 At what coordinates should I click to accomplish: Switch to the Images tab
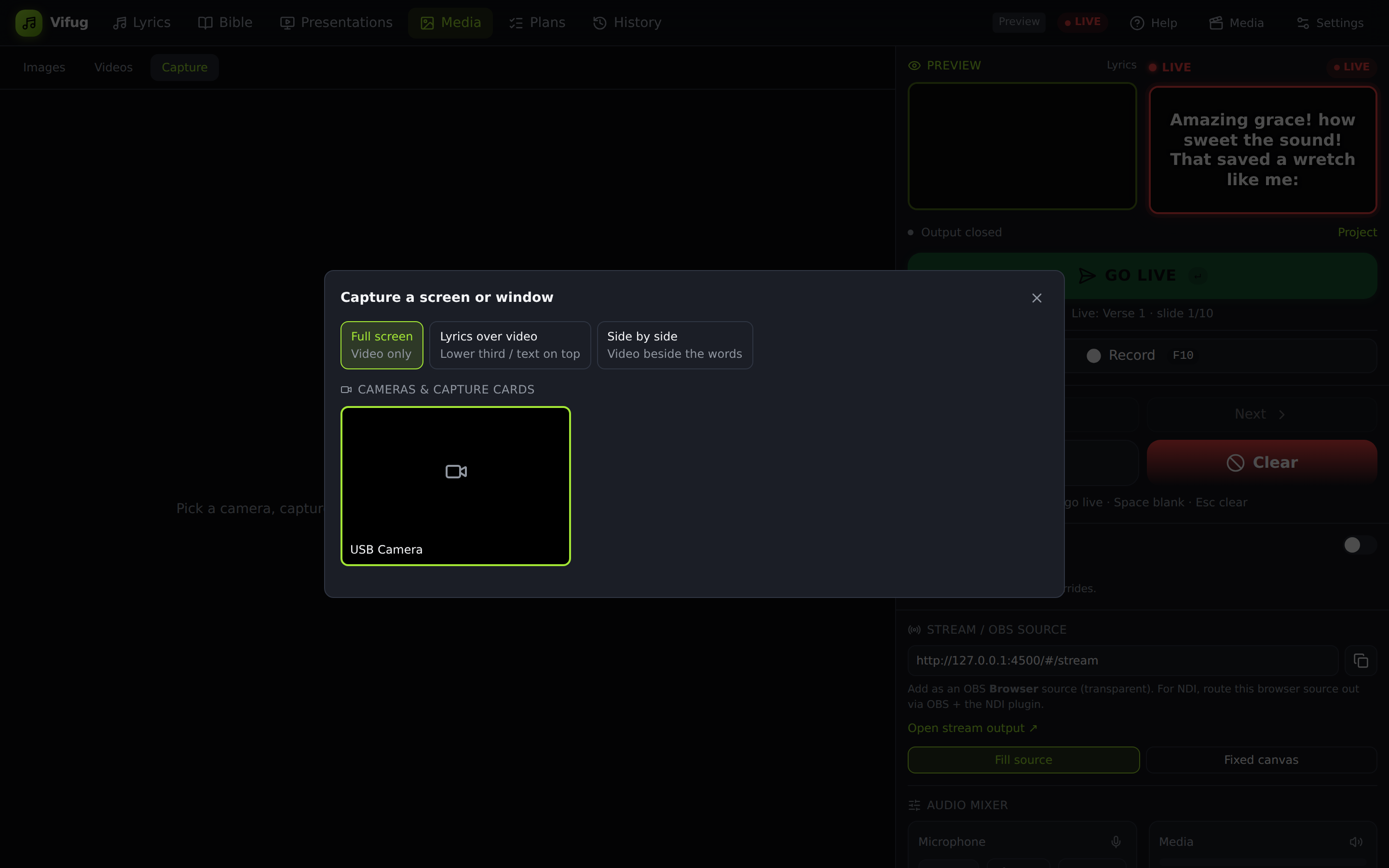[x=44, y=67]
